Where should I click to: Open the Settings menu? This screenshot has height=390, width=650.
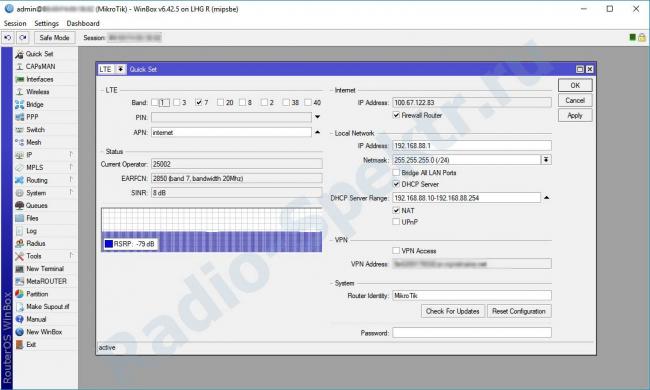[x=46, y=24]
